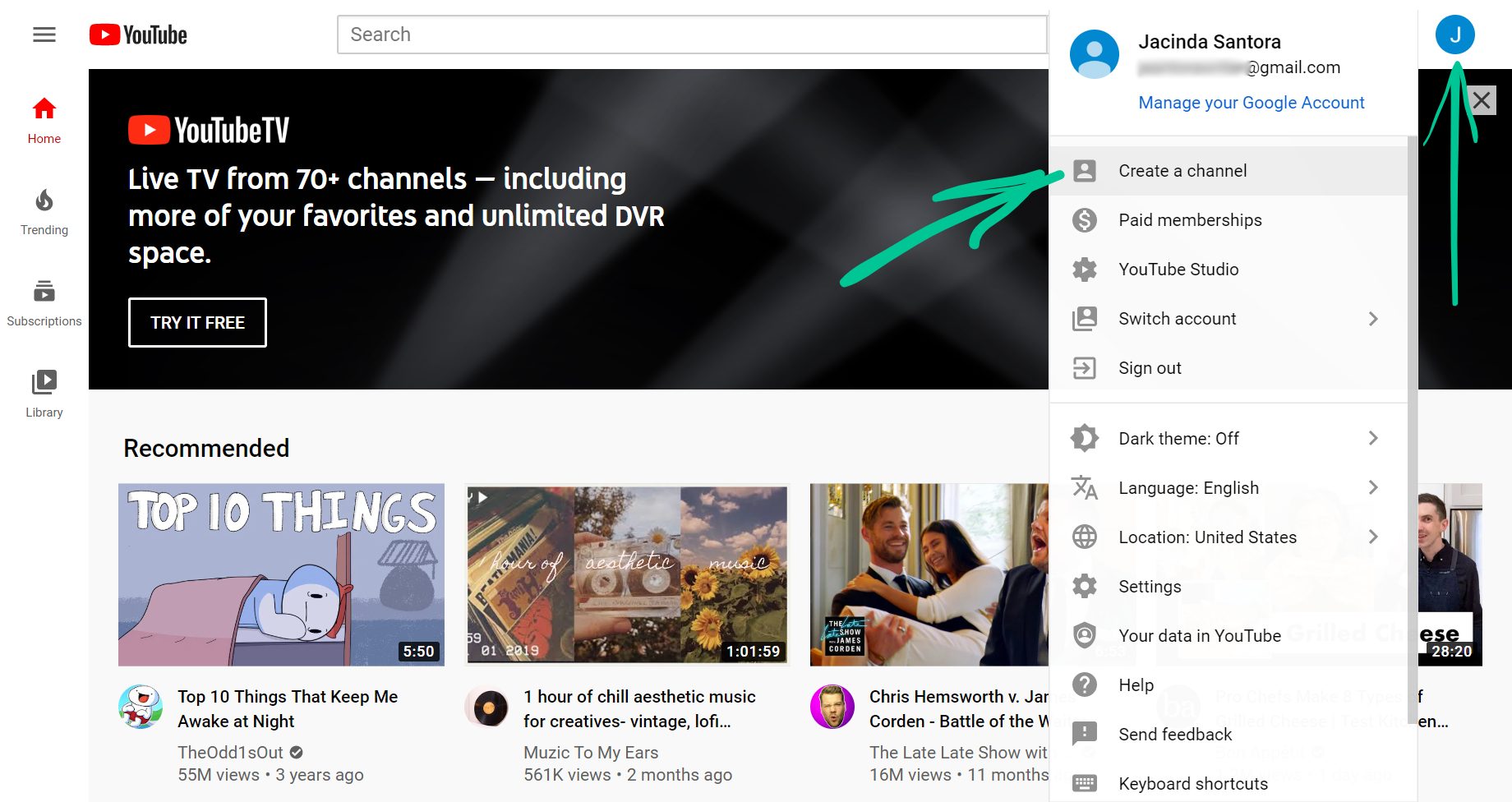The image size is (1512, 802).
Task: Expand the Location submenu chevron
Action: coord(1373,537)
